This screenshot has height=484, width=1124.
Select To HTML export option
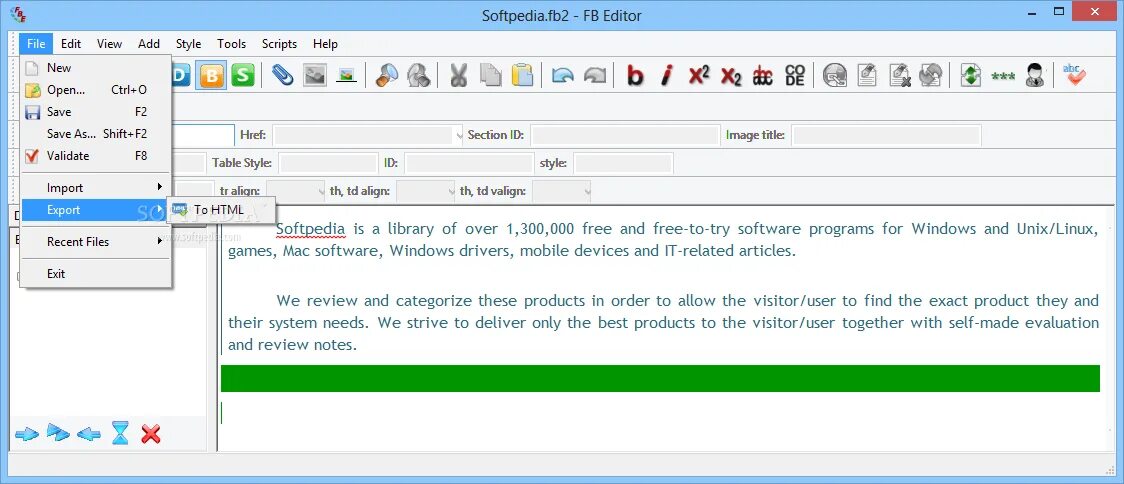(x=222, y=210)
